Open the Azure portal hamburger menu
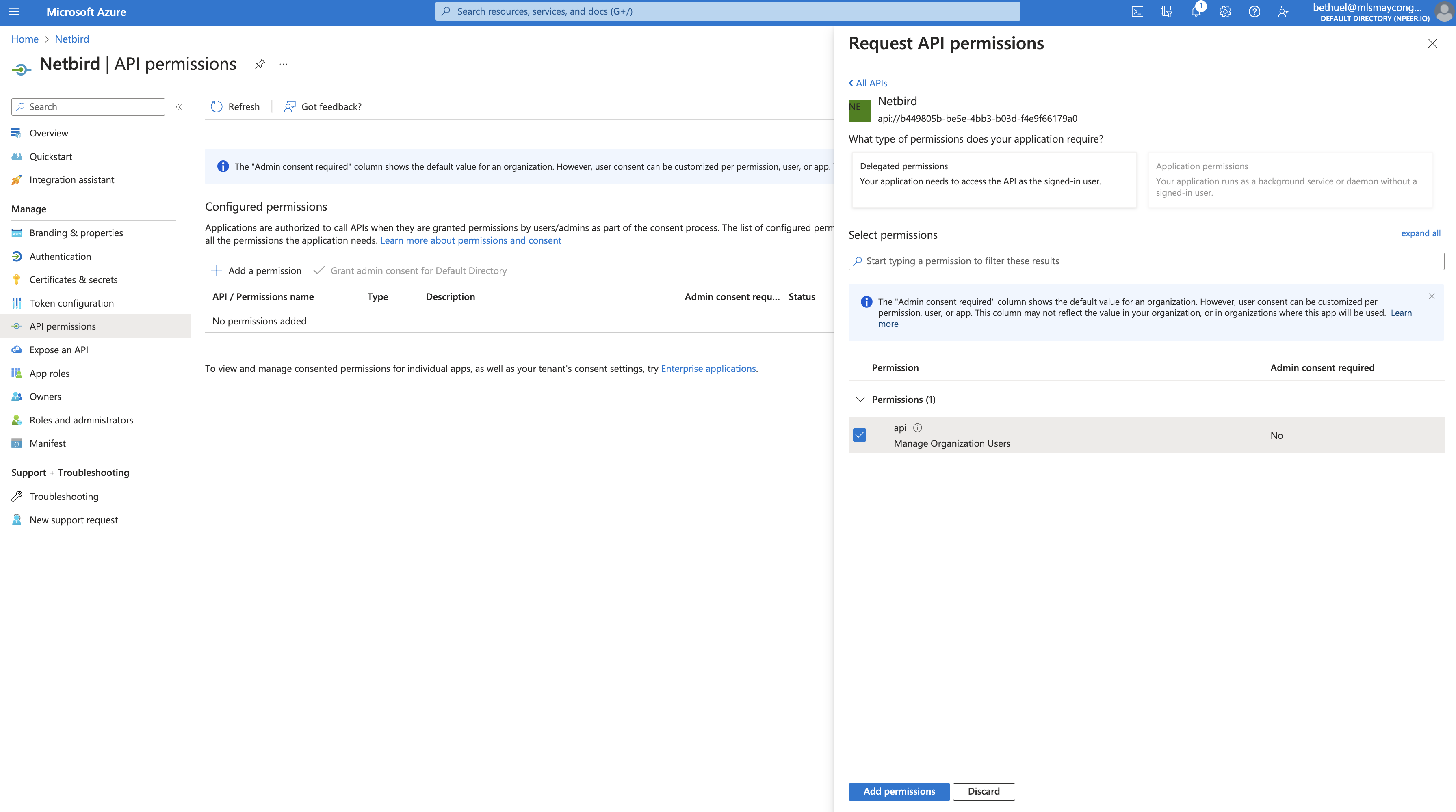Image resolution: width=1456 pixels, height=812 pixels. point(15,11)
